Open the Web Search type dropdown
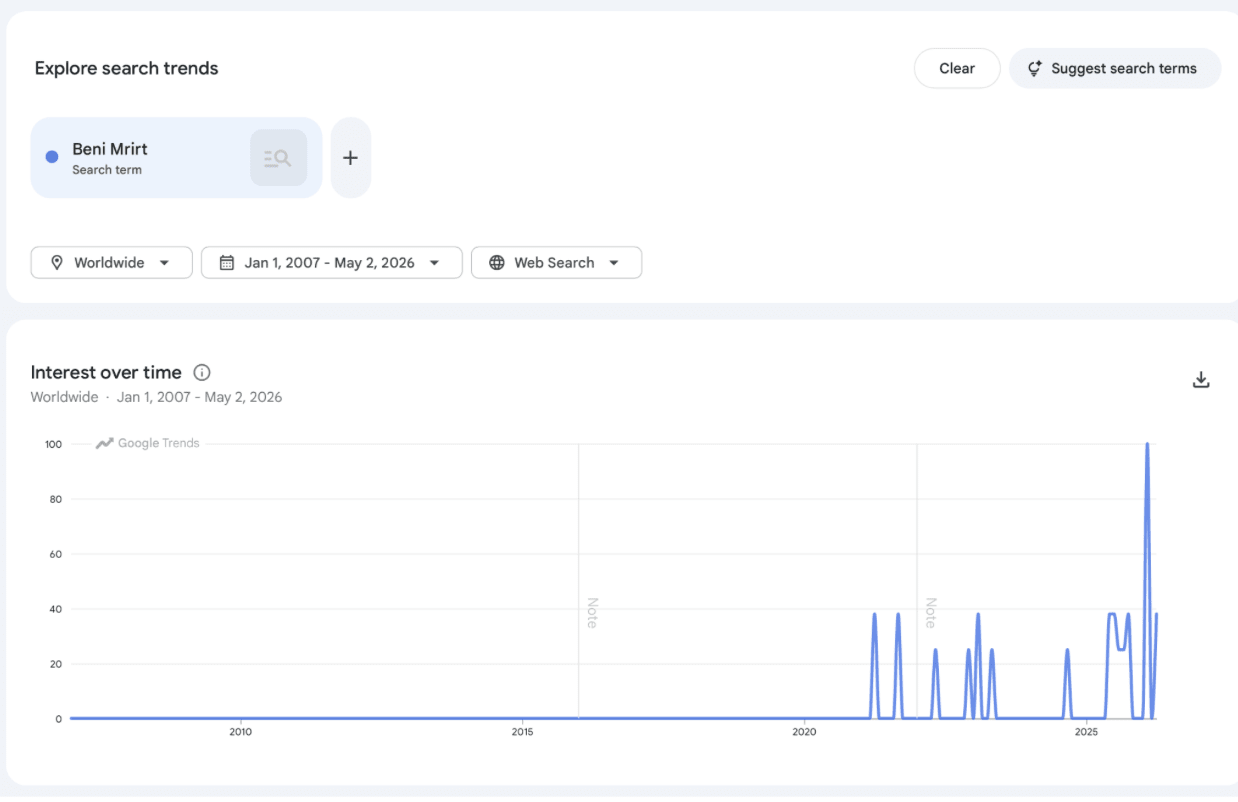The width and height of the screenshot is (1238, 802). tap(556, 263)
